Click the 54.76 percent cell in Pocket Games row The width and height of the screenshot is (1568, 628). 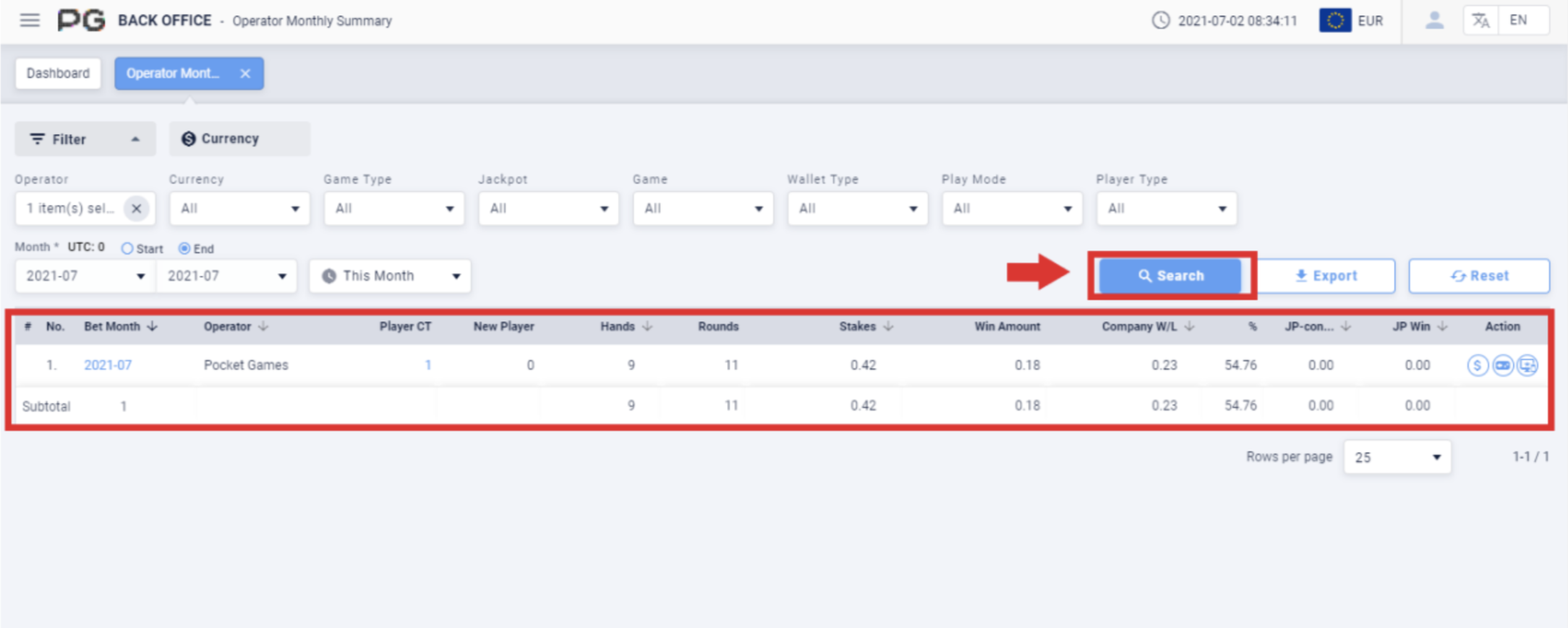point(1240,365)
